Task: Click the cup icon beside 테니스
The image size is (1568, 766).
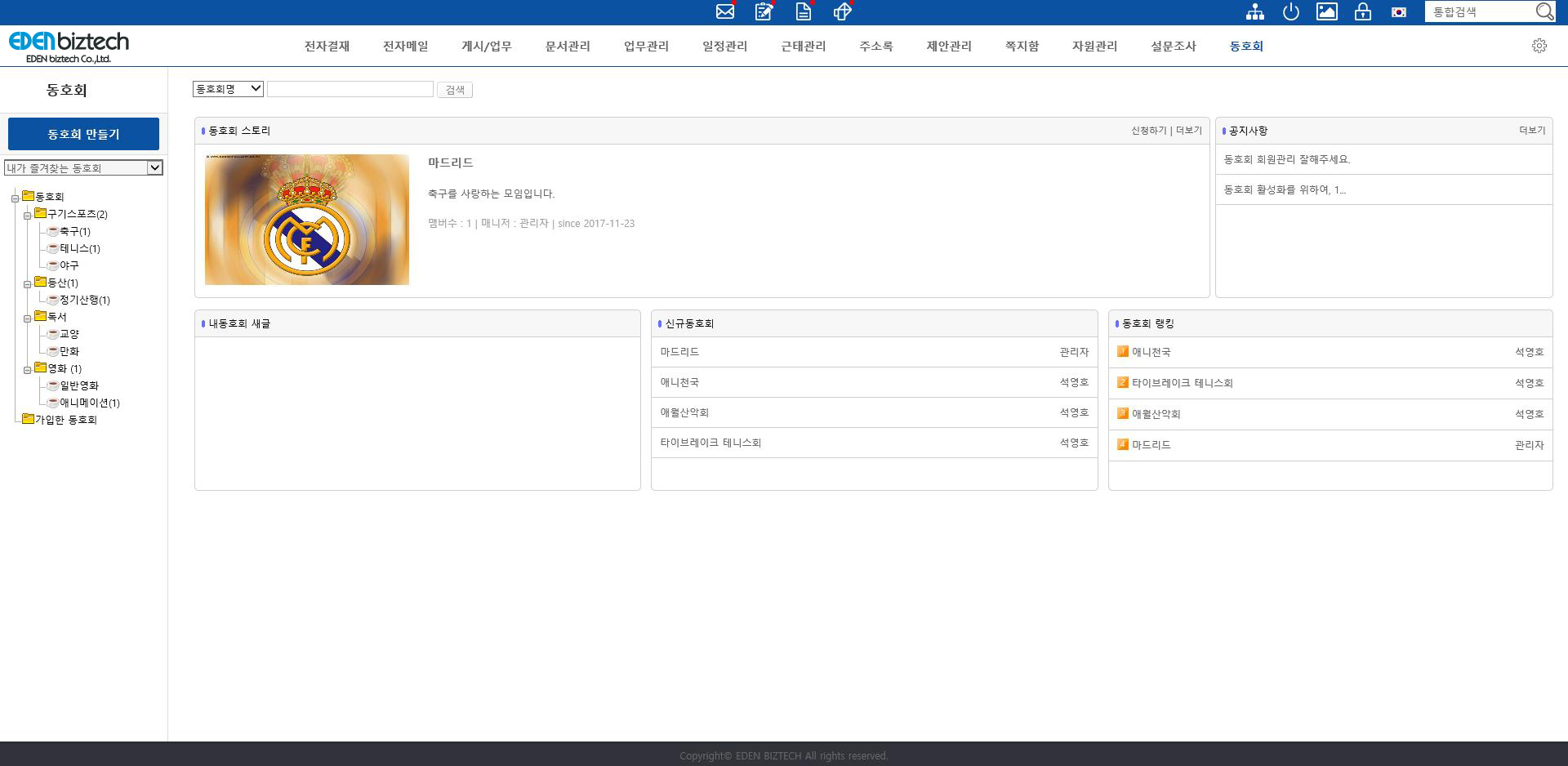Action: point(53,248)
